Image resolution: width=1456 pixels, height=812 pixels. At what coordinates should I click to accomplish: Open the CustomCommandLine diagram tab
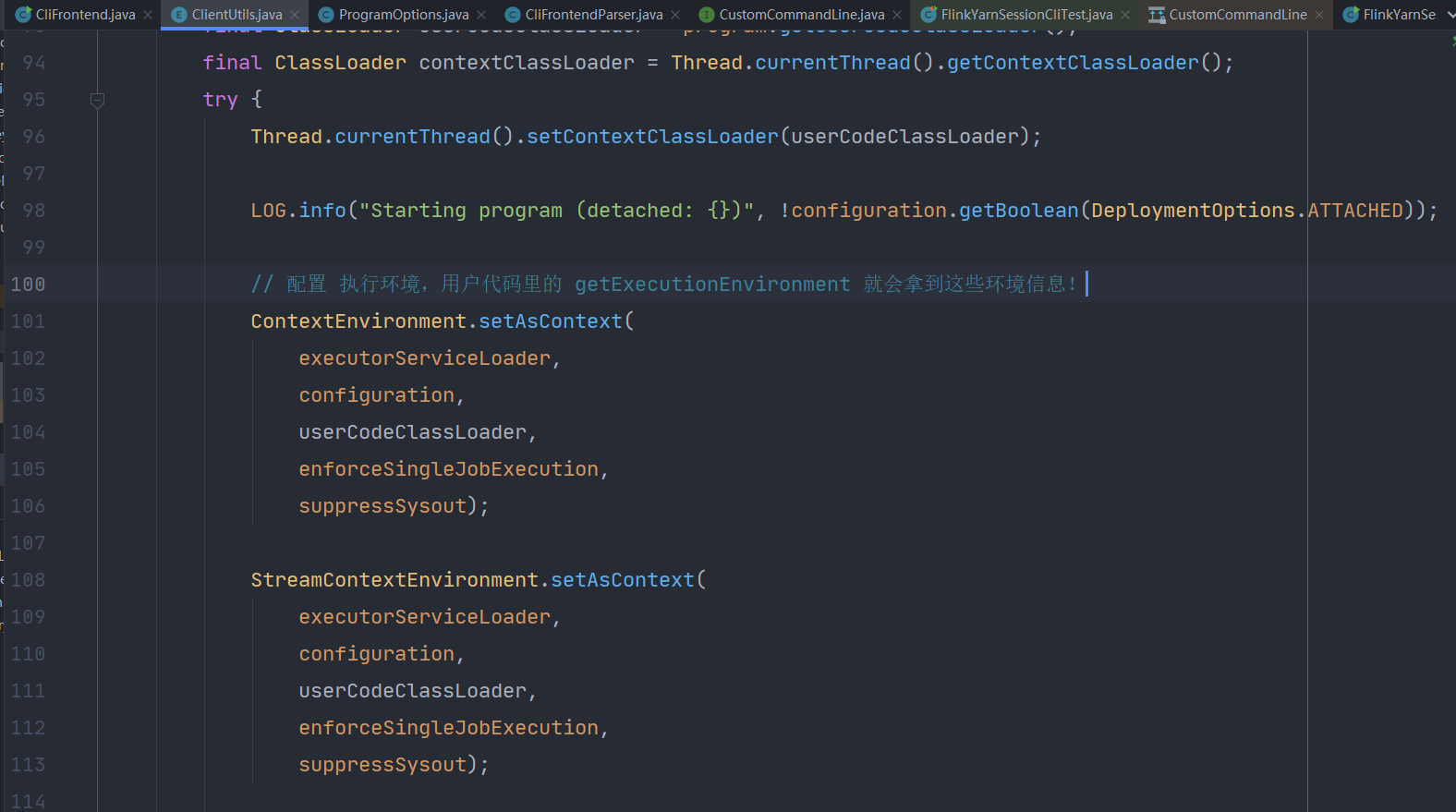point(1238,15)
